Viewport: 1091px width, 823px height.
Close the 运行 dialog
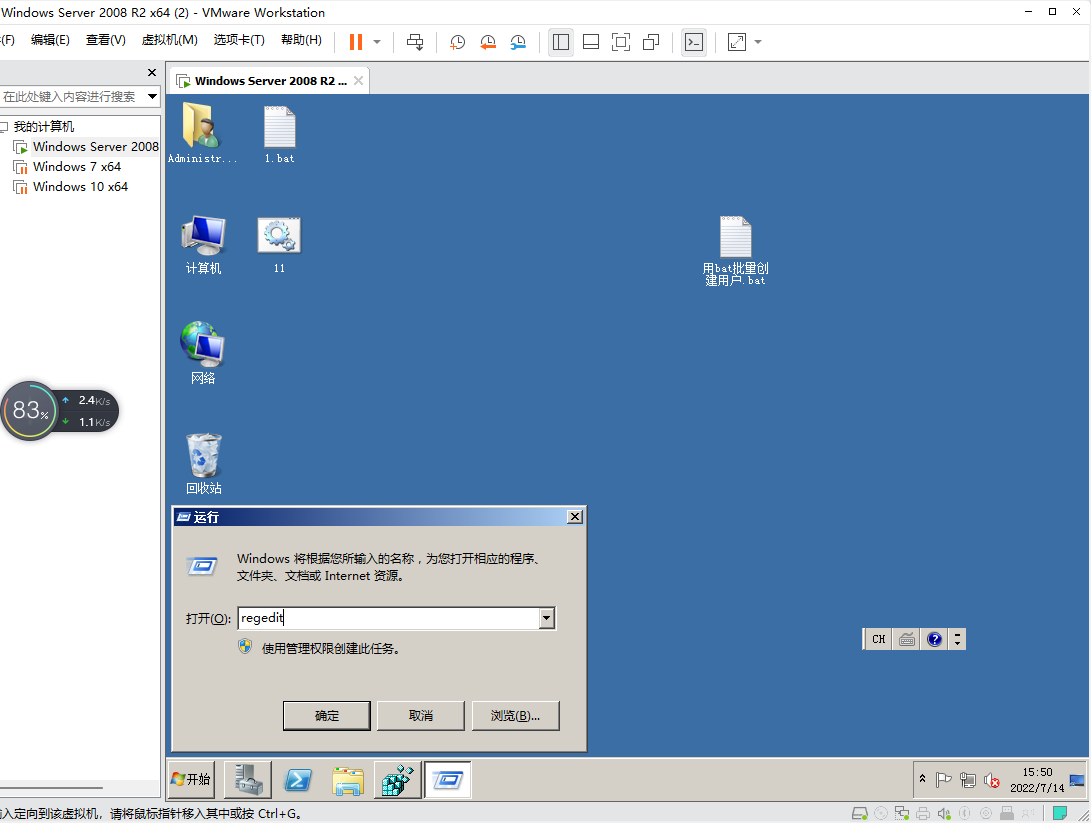[x=575, y=517]
